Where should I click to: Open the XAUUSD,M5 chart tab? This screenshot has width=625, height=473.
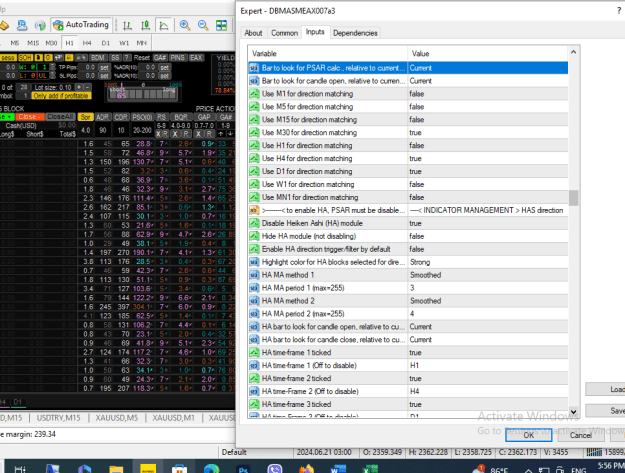tap(116, 418)
